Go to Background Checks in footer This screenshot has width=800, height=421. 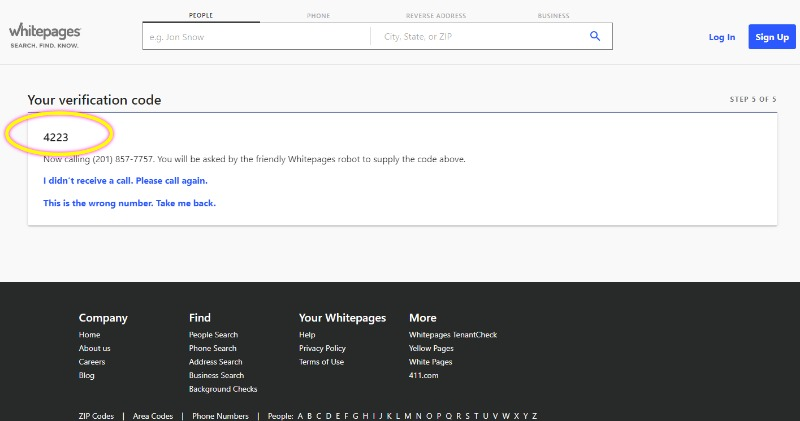(223, 389)
